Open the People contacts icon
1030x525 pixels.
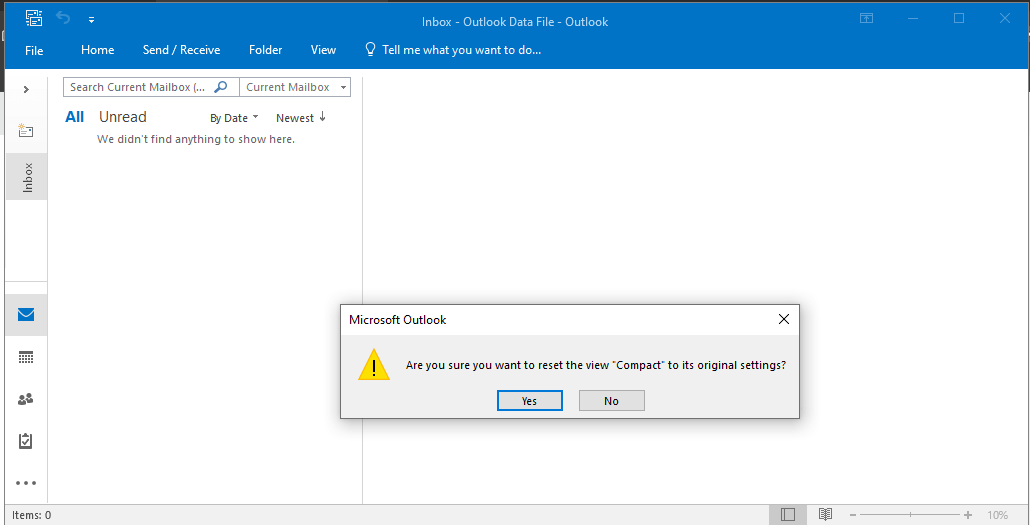click(26, 399)
